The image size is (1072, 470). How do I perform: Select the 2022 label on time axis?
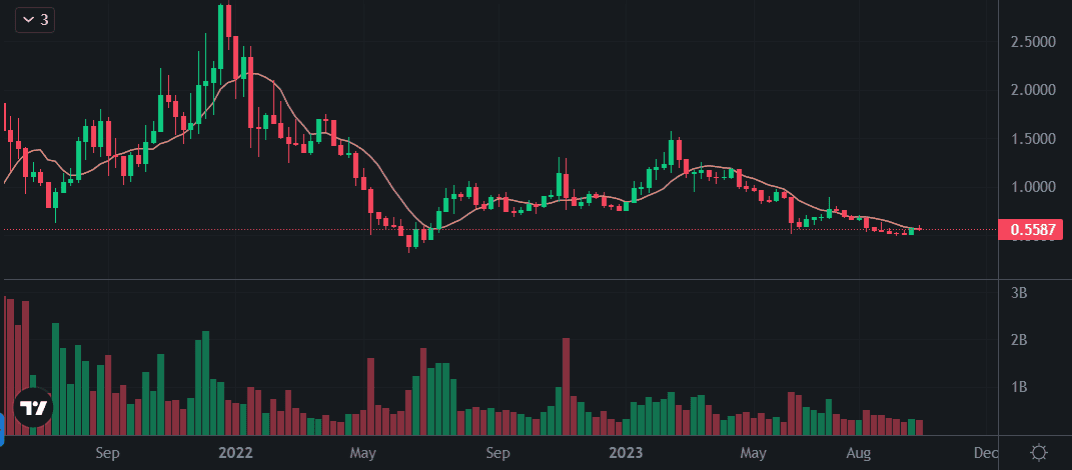point(235,453)
